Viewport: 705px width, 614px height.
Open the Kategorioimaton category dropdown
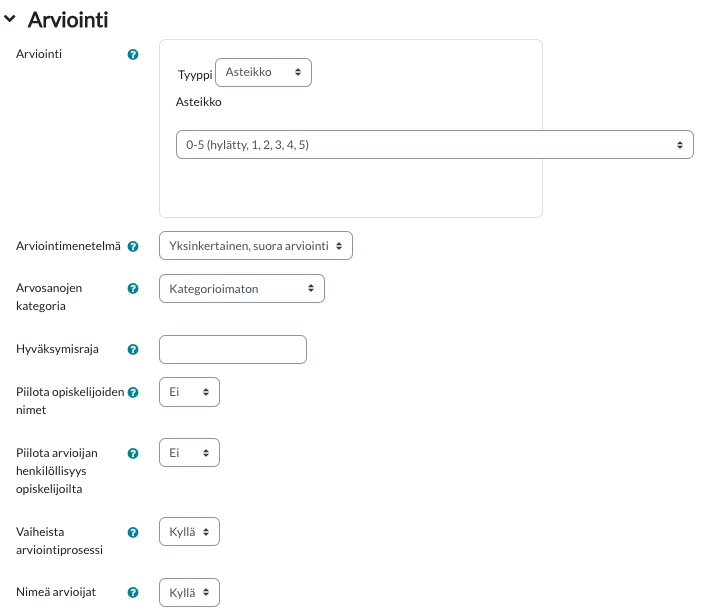241,289
